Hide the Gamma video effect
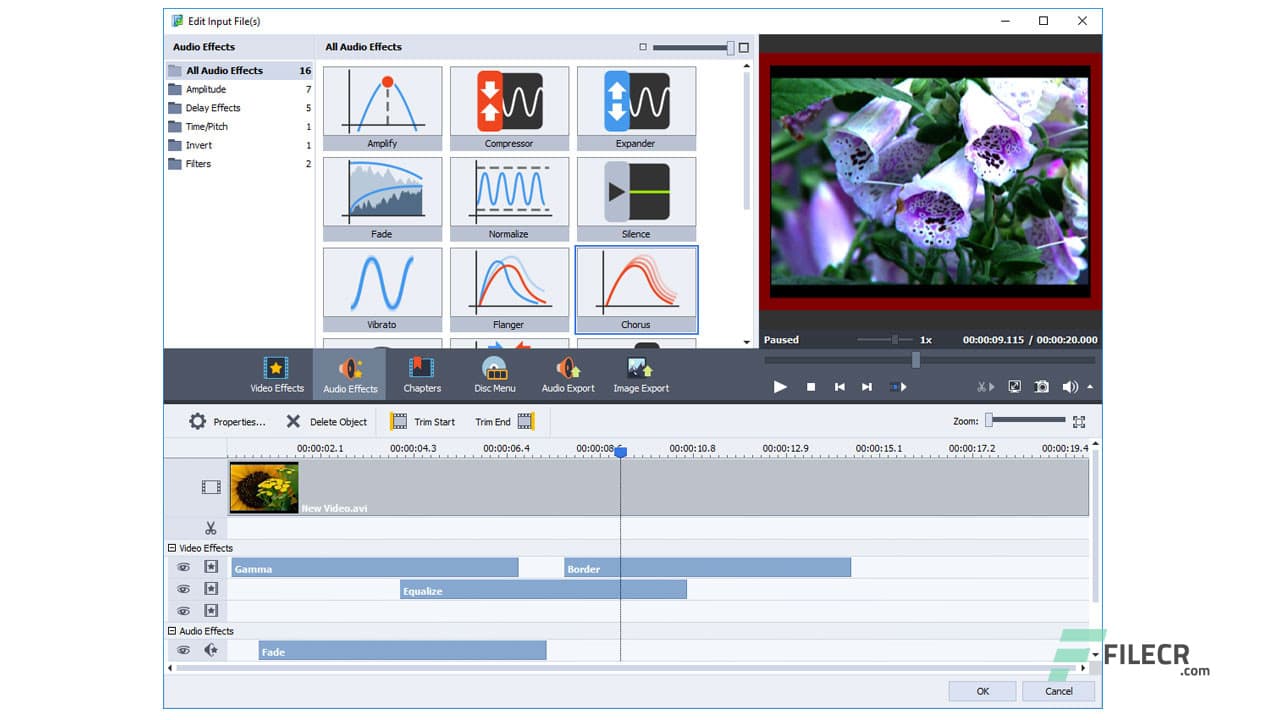1280x720 pixels. click(x=184, y=567)
